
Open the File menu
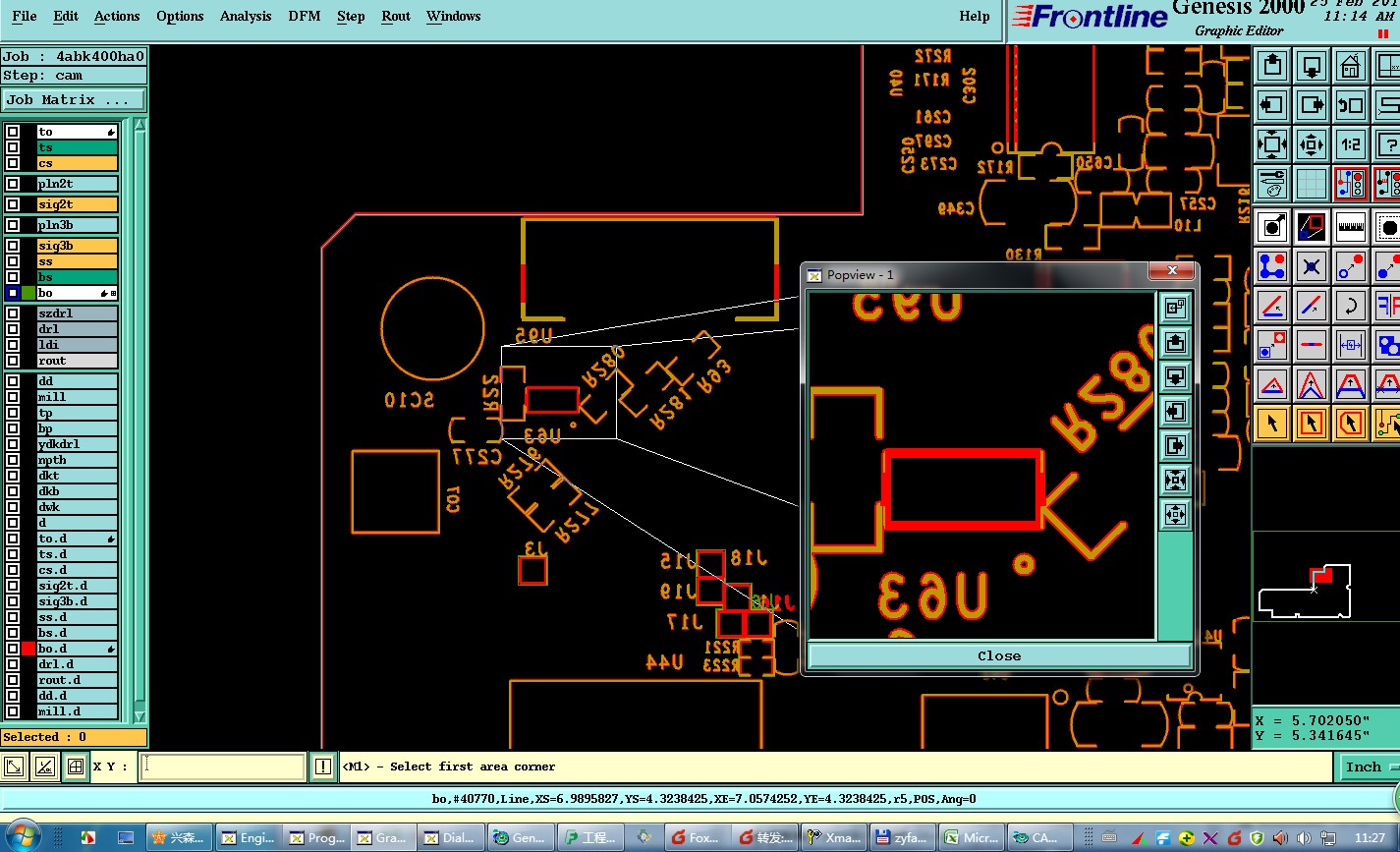pyautogui.click(x=25, y=16)
